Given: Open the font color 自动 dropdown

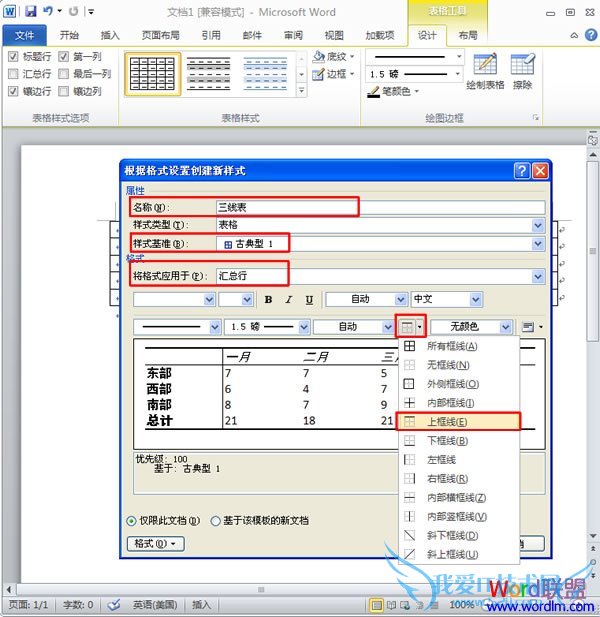Looking at the screenshot, I should click(x=401, y=300).
